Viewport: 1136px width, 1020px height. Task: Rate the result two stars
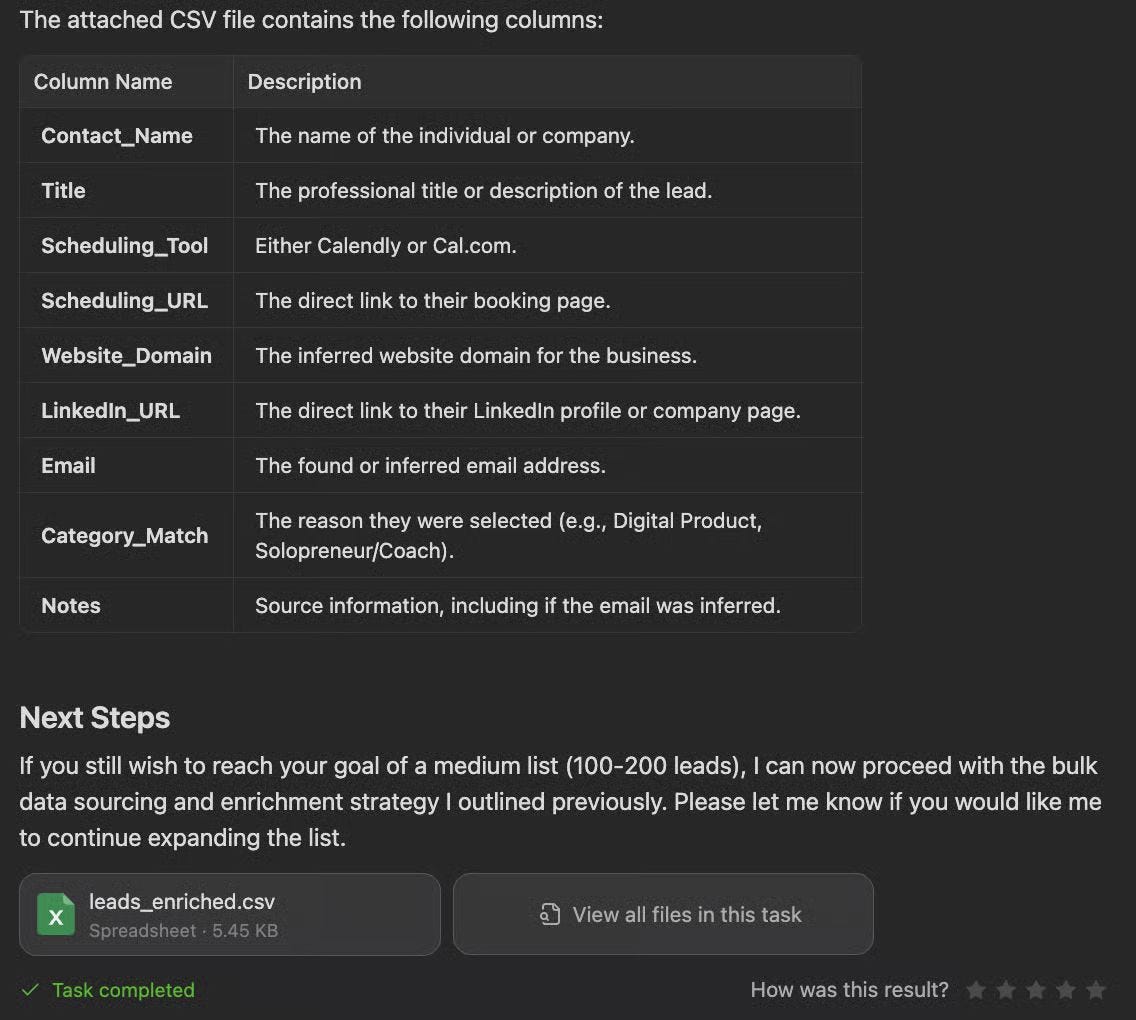click(1006, 990)
